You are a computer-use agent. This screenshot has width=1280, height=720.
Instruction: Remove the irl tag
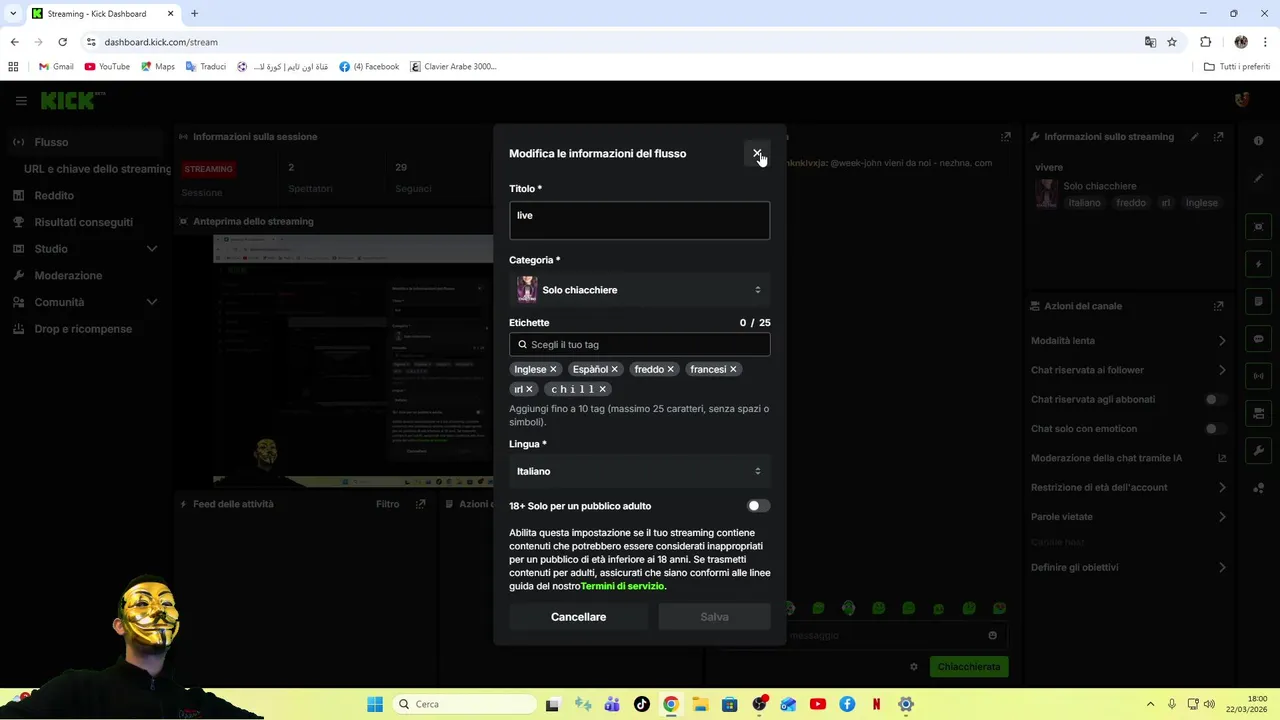pos(529,389)
